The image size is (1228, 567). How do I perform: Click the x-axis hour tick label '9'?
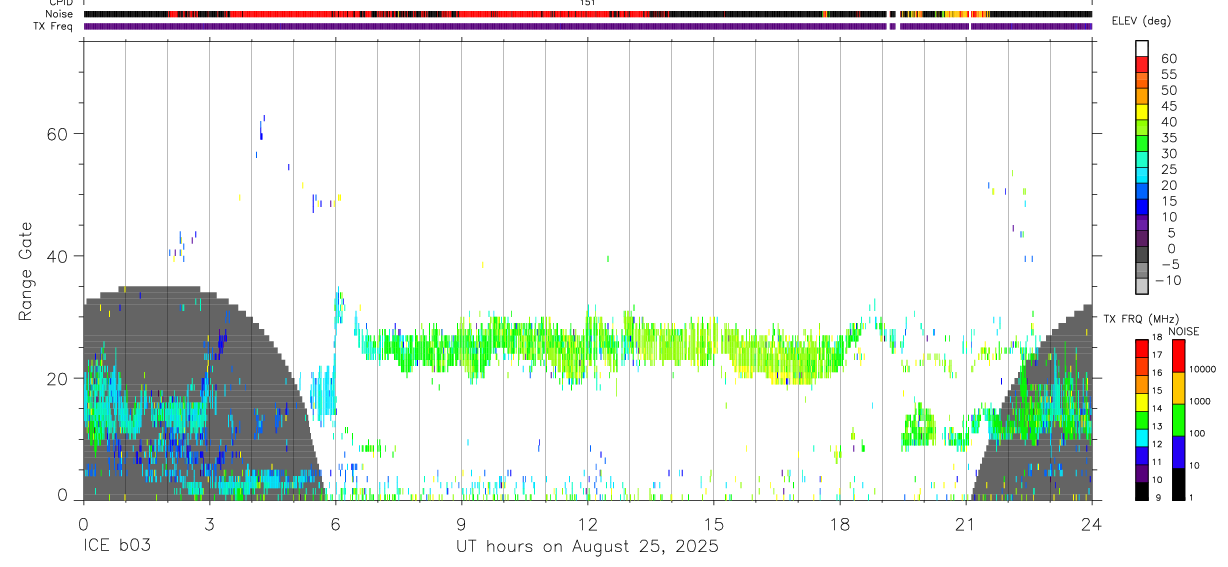tap(461, 522)
